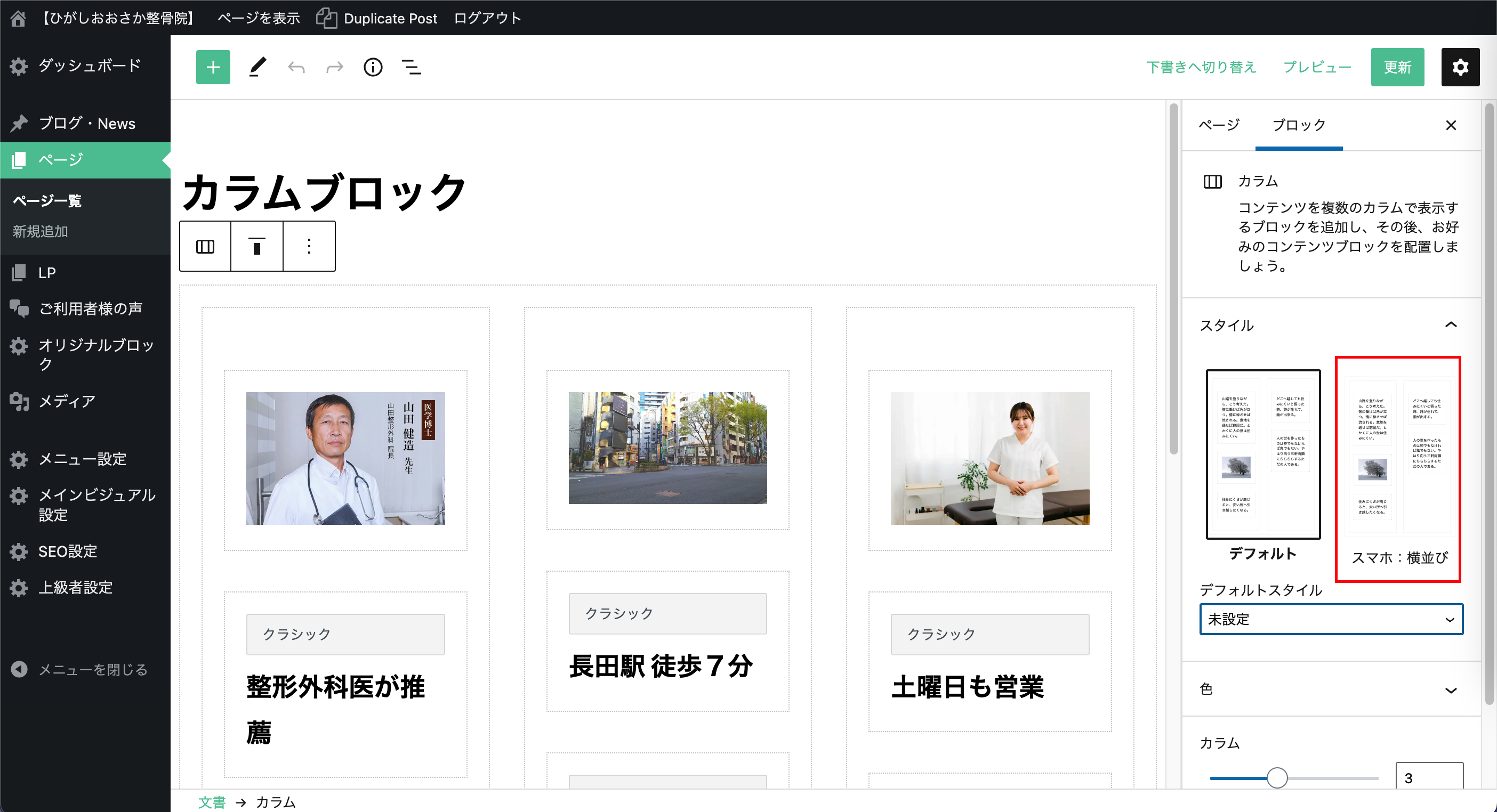Screen dimensions: 1497x812
Task: Click the undo arrow icon
Action: click(296, 67)
